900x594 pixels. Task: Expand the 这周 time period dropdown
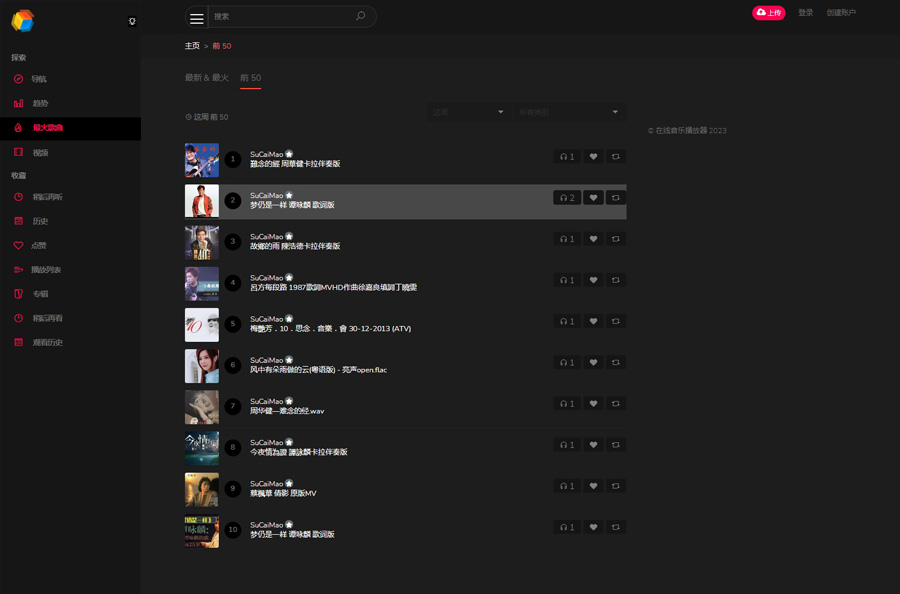pyautogui.click(x=468, y=112)
